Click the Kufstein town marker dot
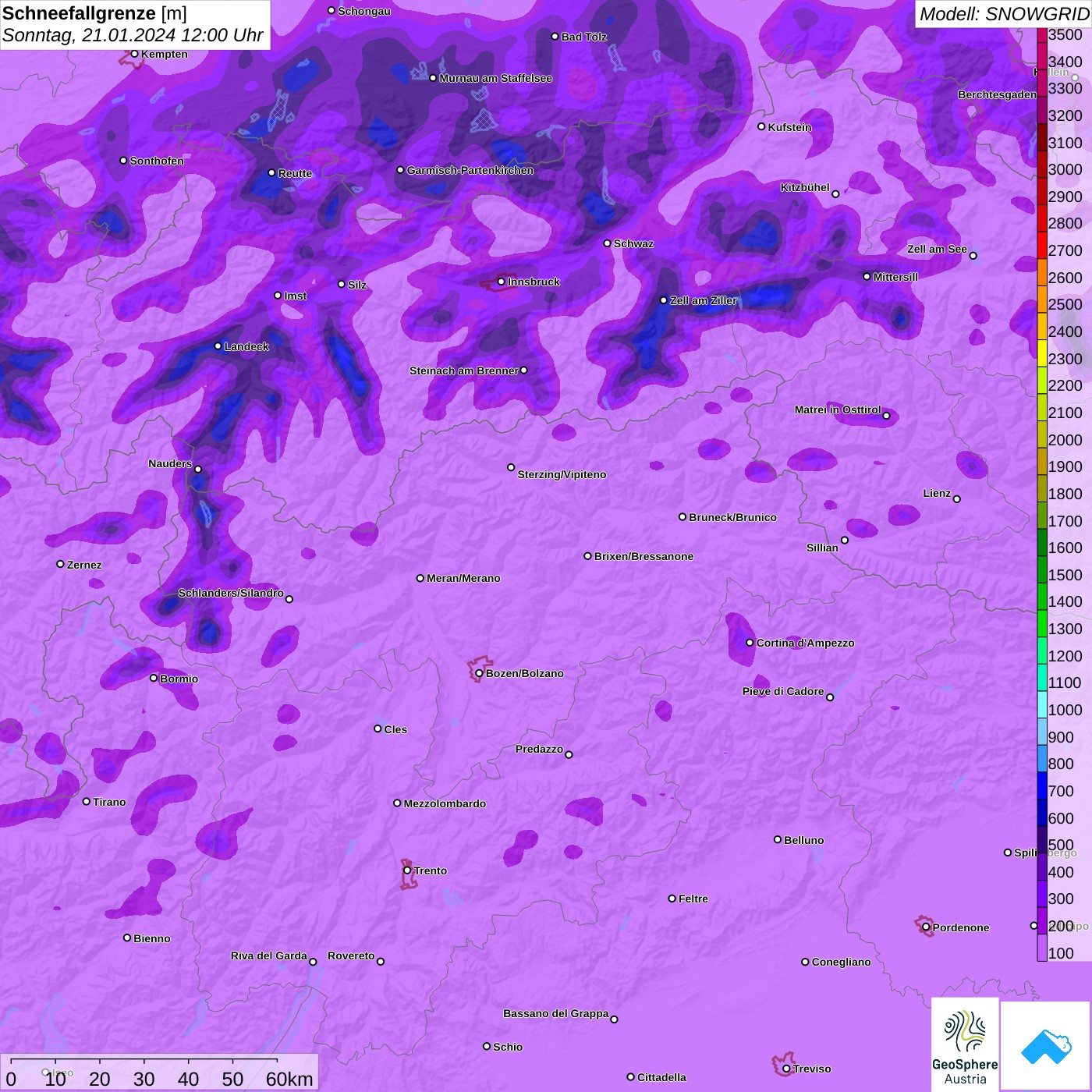This screenshot has width=1092, height=1092. [761, 126]
